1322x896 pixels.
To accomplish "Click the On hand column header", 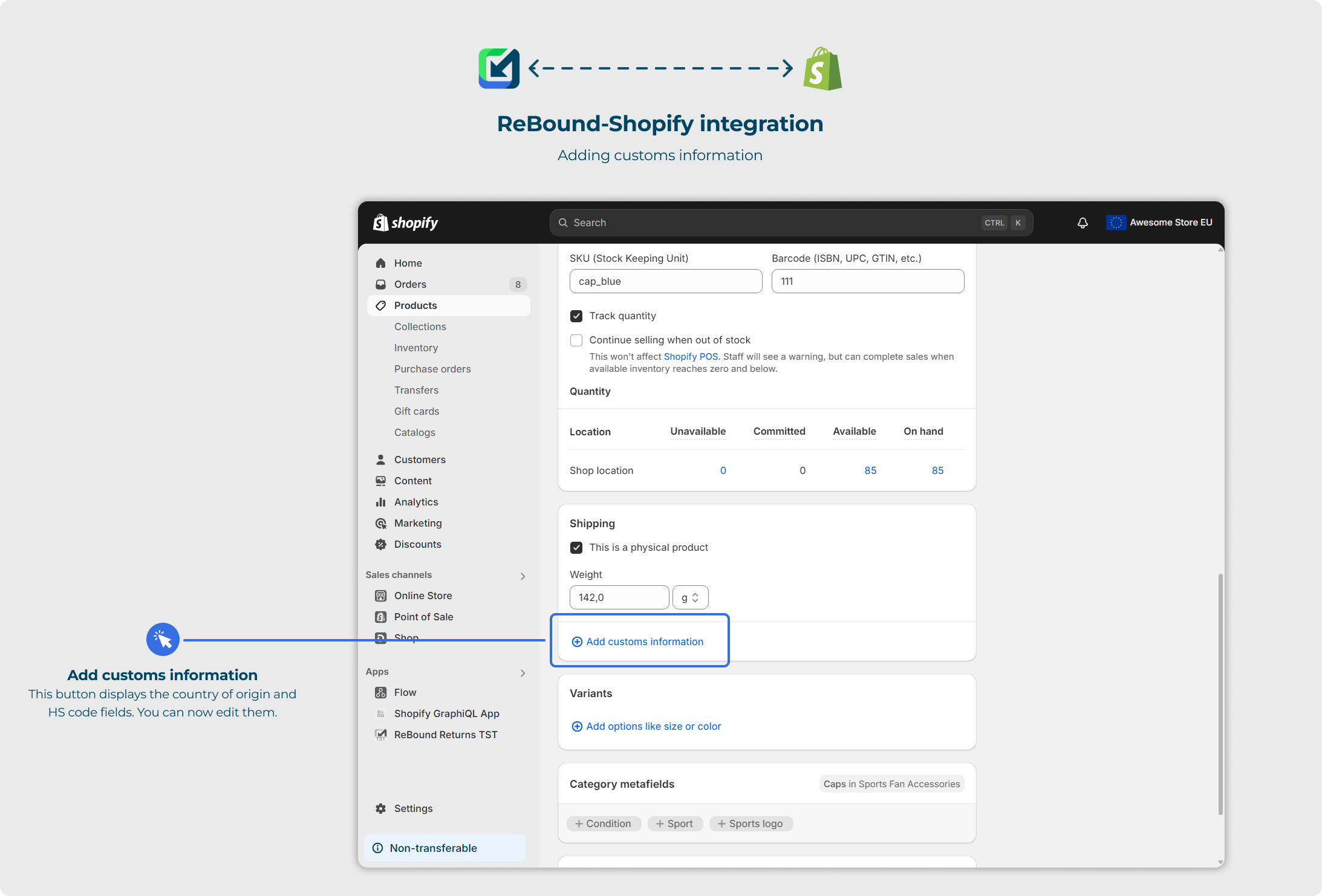I will [923, 432].
